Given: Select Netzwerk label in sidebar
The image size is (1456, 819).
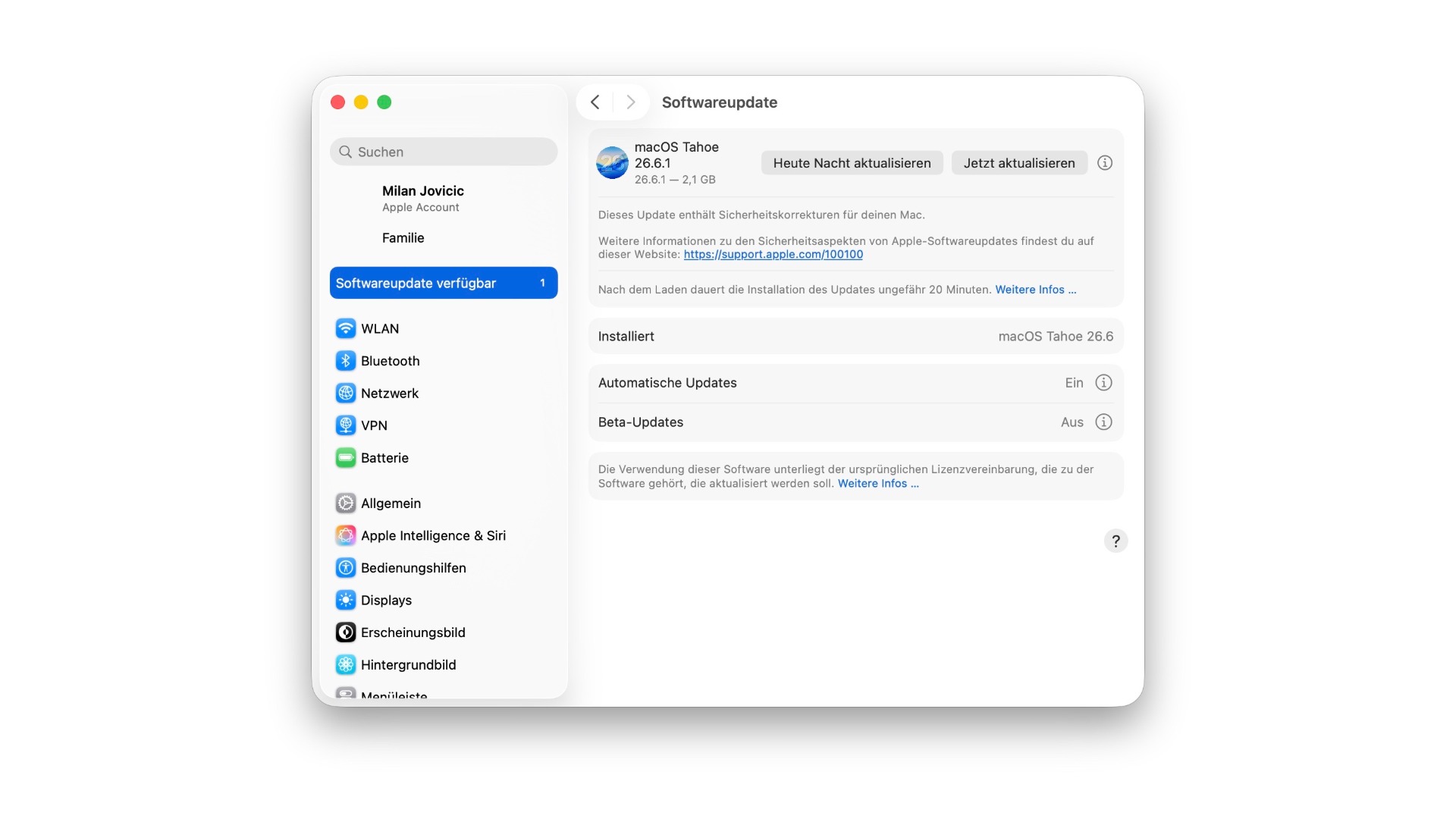Looking at the screenshot, I should pyautogui.click(x=390, y=393).
